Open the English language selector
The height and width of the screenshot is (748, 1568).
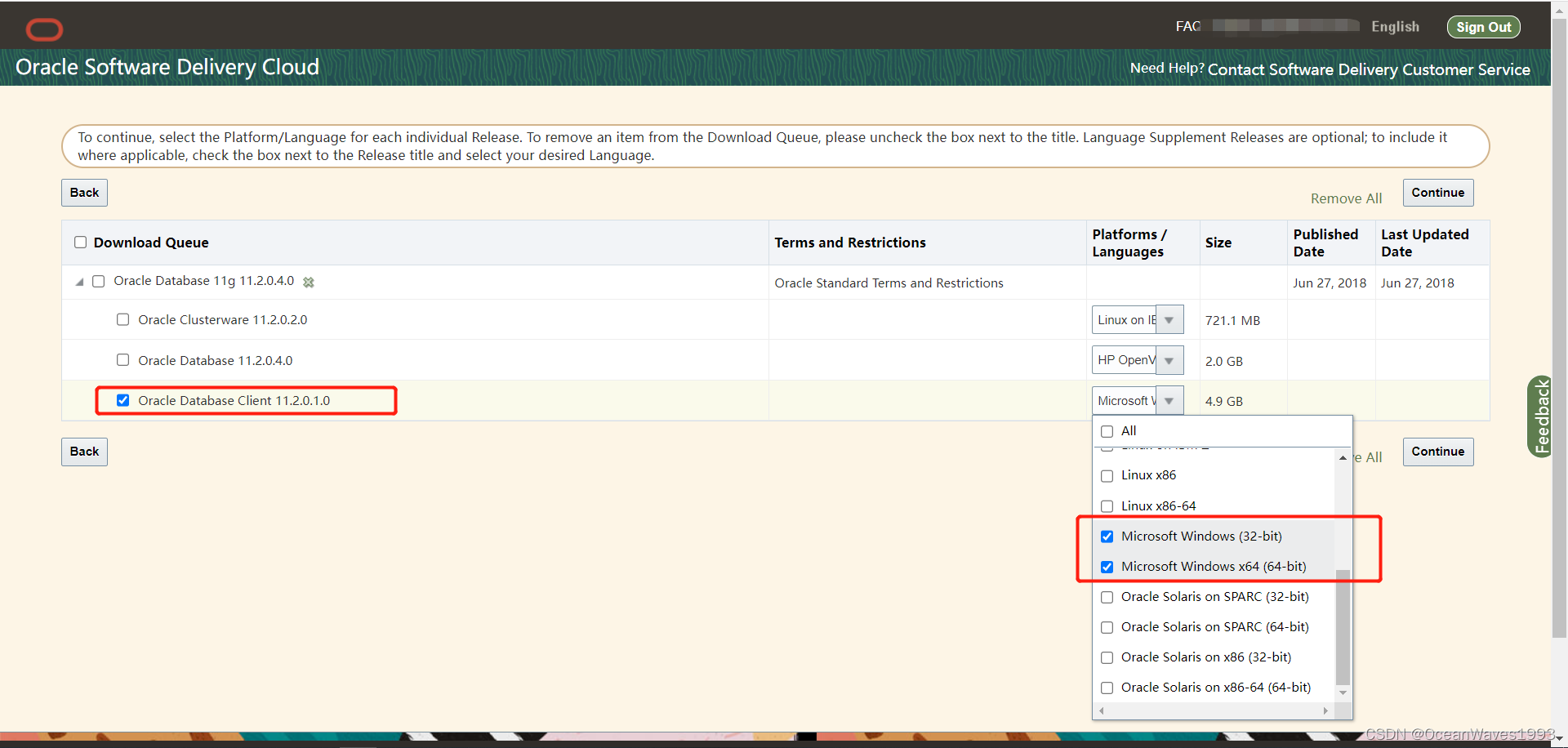pyautogui.click(x=1395, y=27)
